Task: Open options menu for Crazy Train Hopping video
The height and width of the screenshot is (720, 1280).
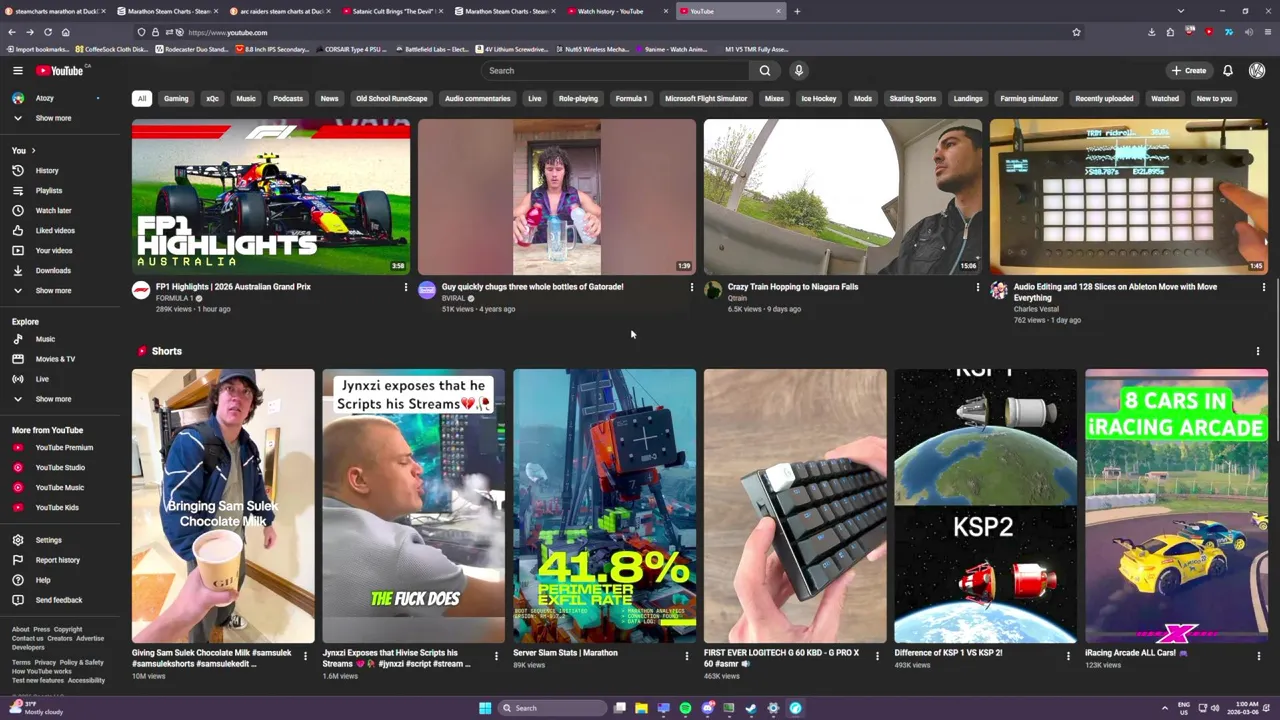Action: [978, 287]
